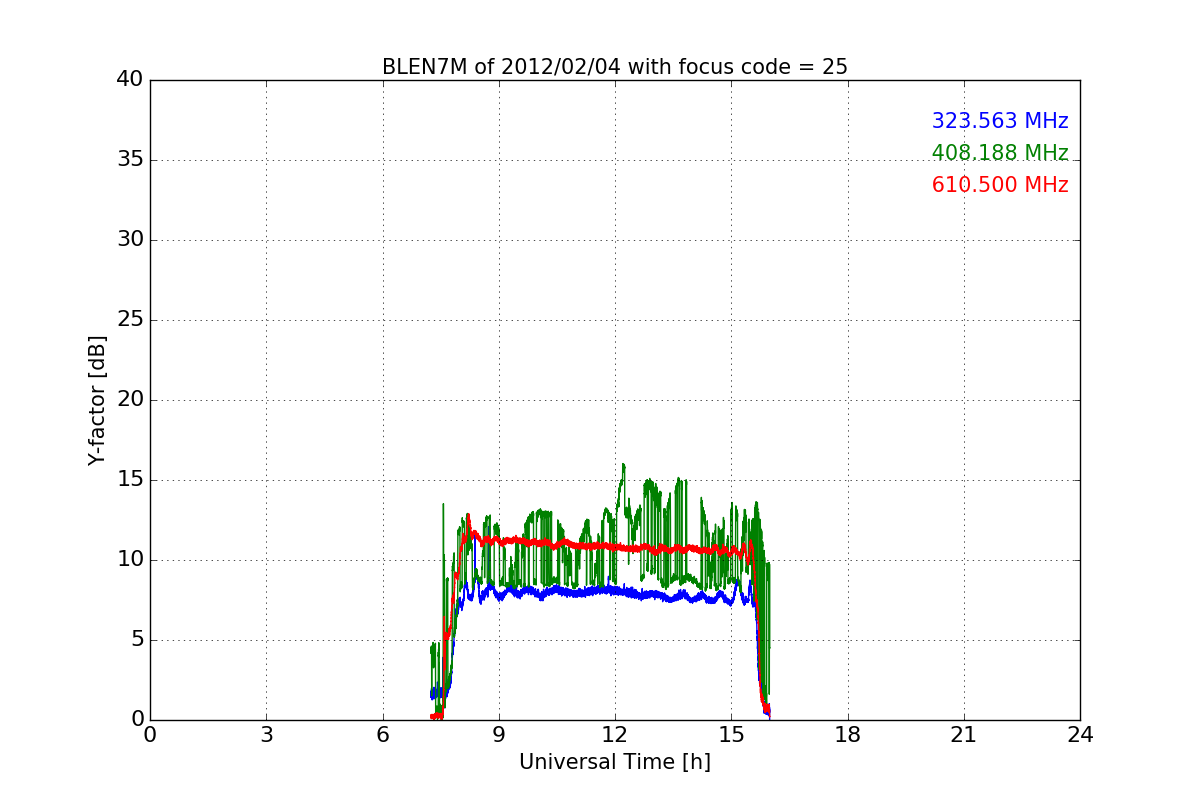
Task: Click the 'Universal Time [h]' axis label
Action: click(614, 762)
